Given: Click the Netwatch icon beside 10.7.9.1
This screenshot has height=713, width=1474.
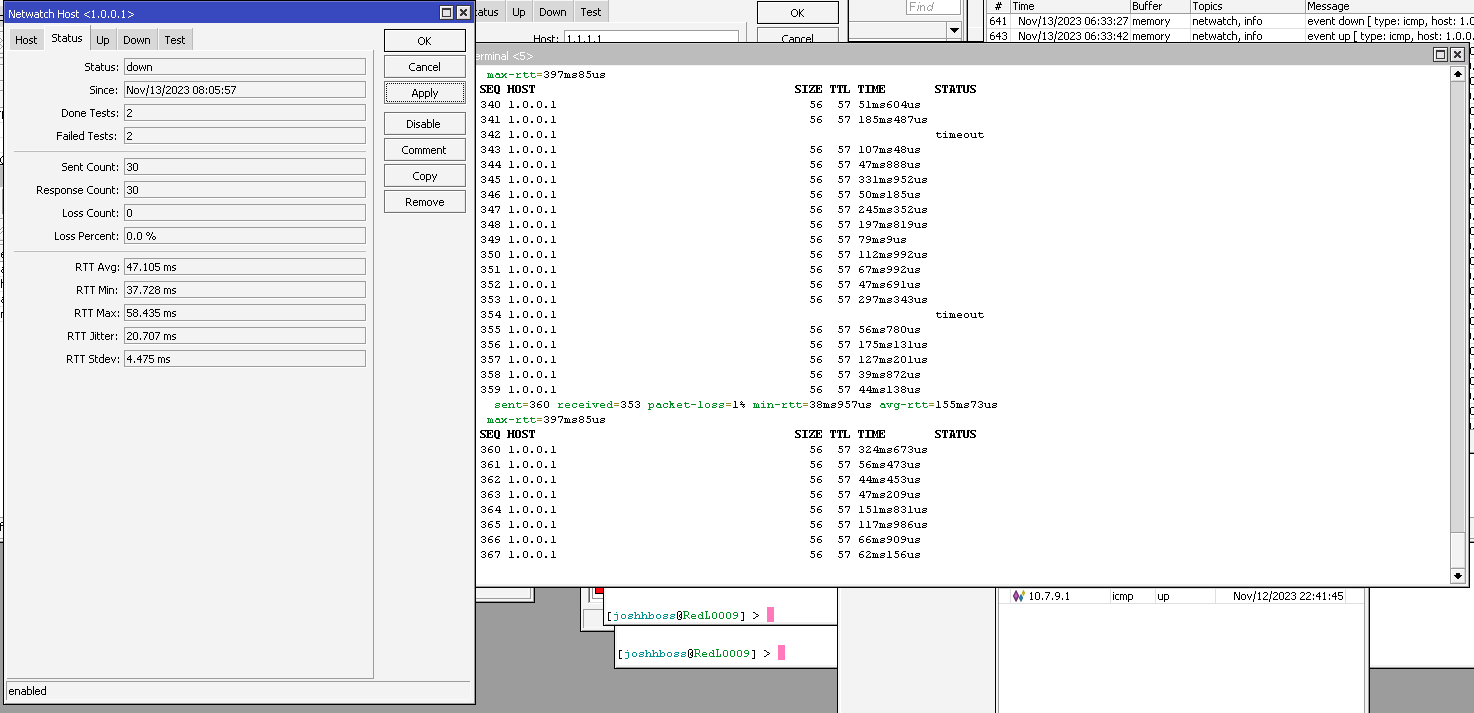Looking at the screenshot, I should click(1019, 595).
